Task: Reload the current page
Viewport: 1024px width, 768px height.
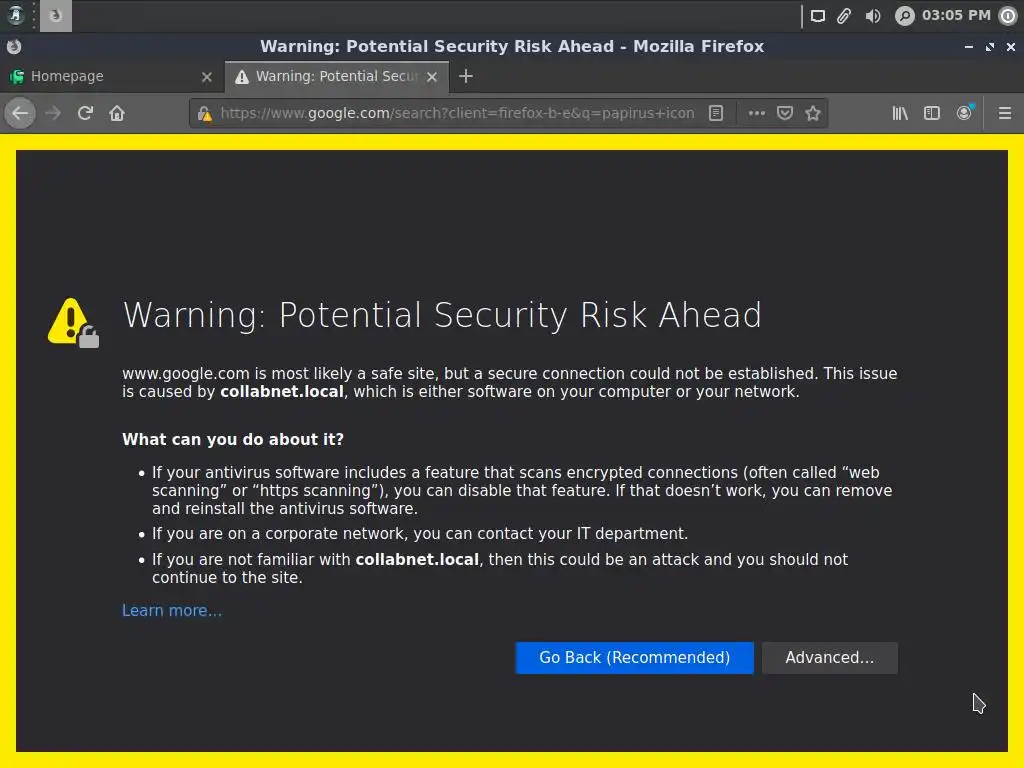Action: 85,113
